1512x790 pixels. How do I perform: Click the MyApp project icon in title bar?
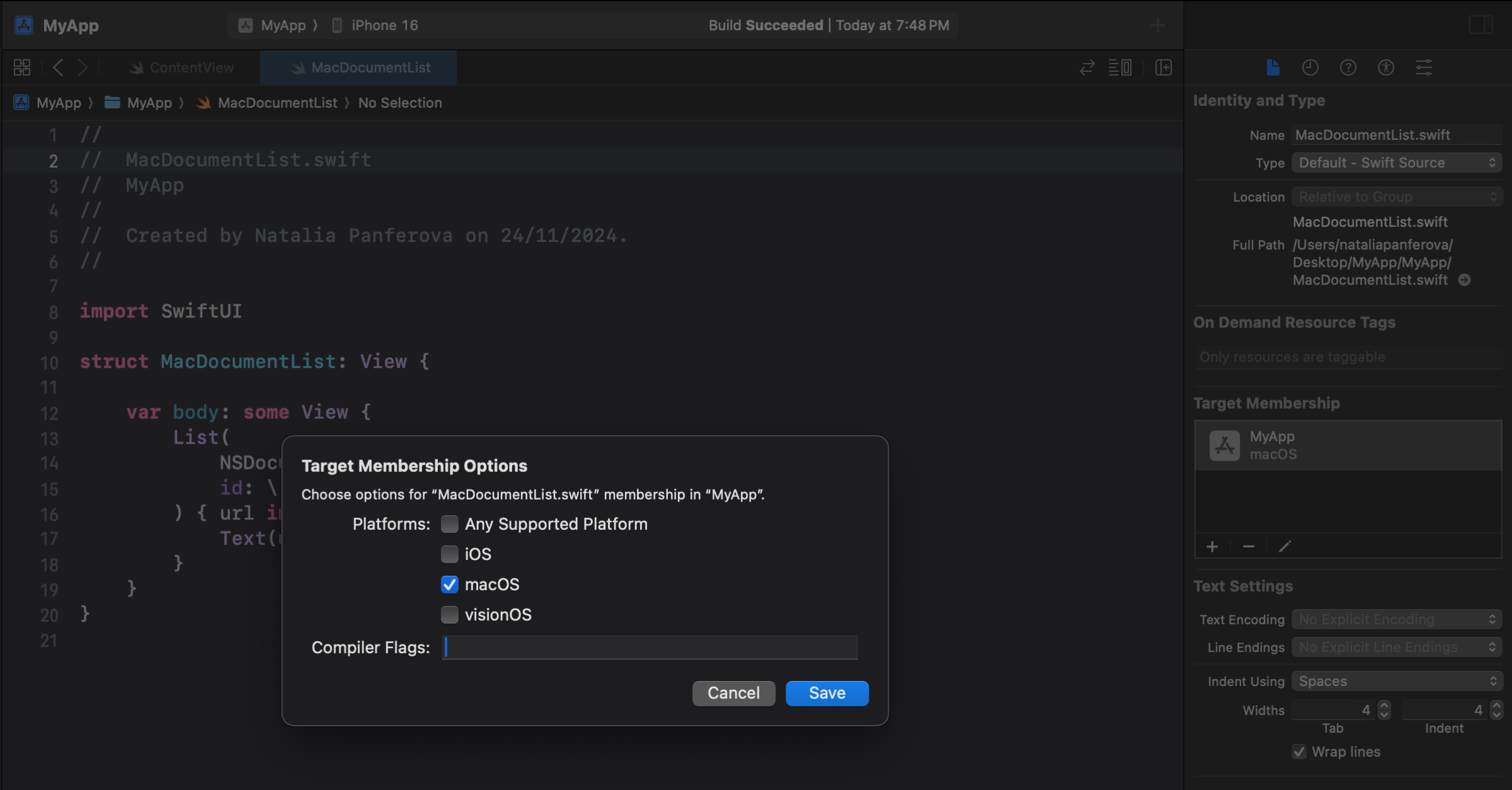(24, 25)
